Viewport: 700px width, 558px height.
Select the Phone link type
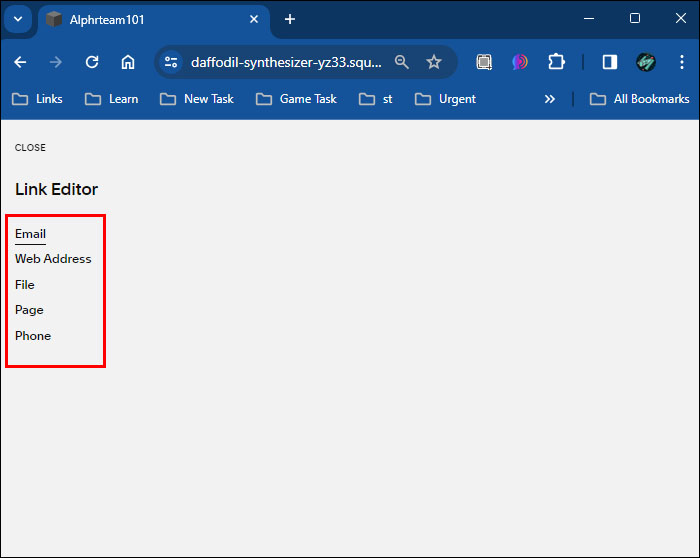[33, 336]
